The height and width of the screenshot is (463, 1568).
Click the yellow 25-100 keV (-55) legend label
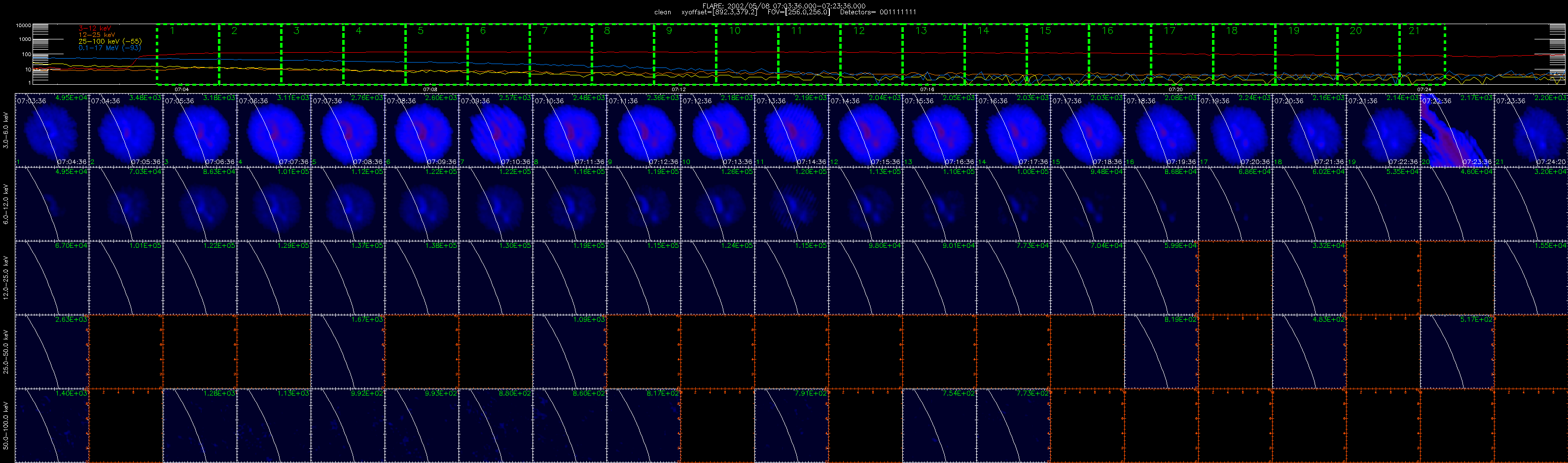coord(110,41)
